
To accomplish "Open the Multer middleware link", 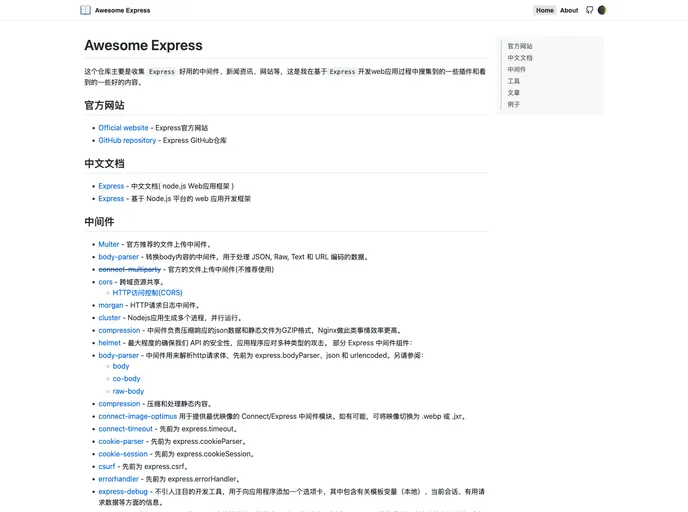I will coord(108,244).
